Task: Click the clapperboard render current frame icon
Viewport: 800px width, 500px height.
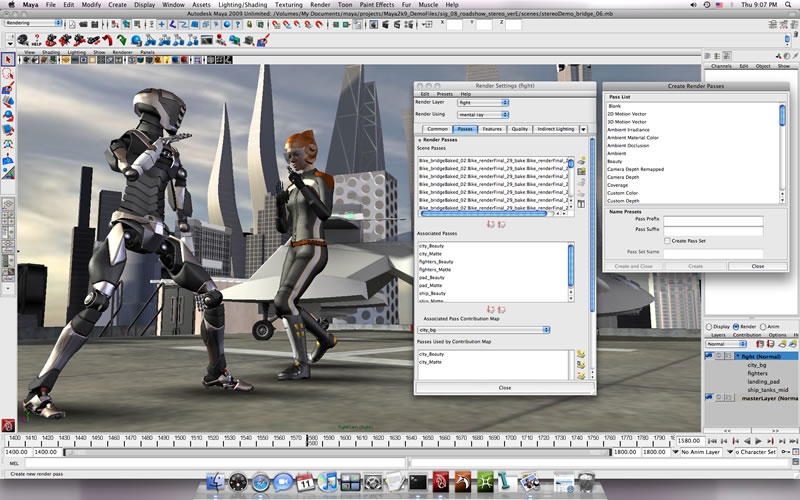Action: click(x=386, y=24)
